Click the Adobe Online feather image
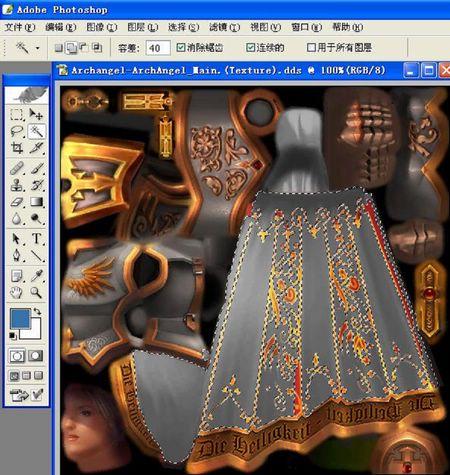The width and height of the screenshot is (450, 475). click(27, 95)
